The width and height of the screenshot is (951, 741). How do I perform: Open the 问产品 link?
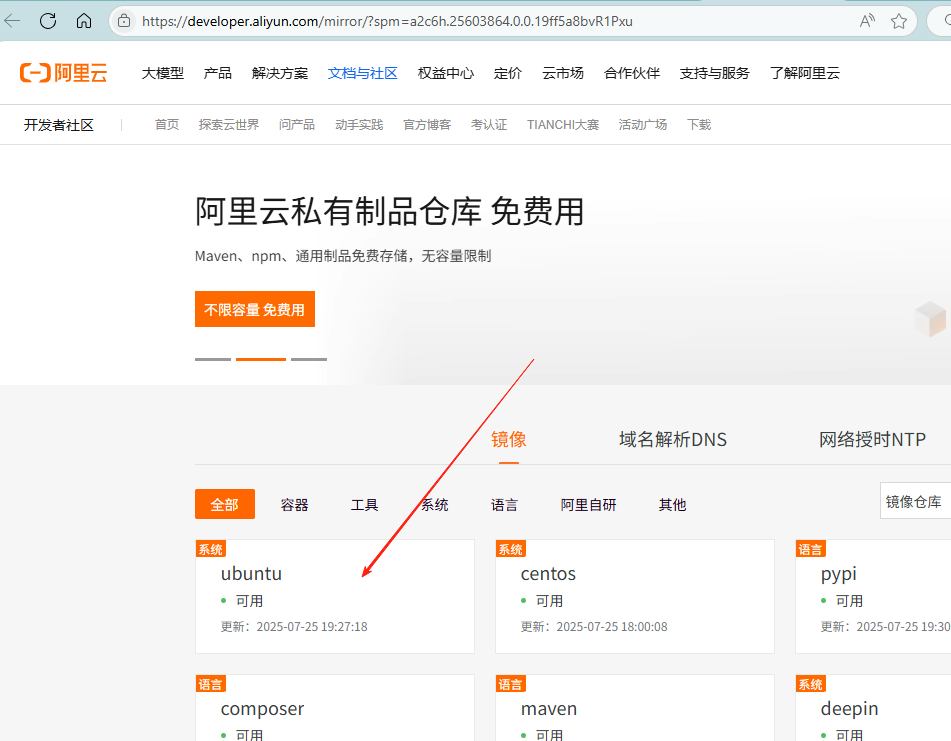(297, 125)
